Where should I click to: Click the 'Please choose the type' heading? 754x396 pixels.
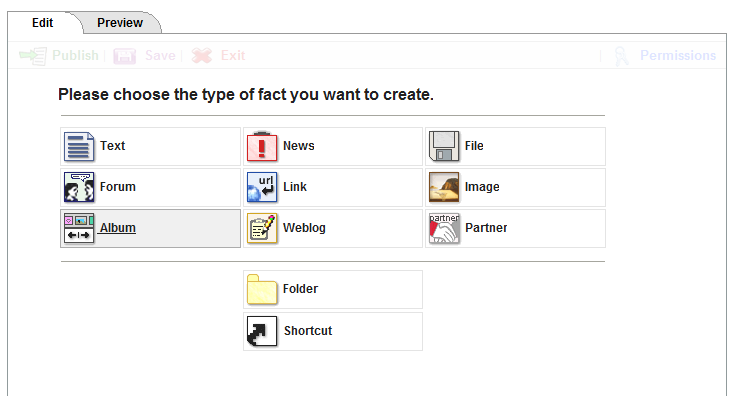246,95
